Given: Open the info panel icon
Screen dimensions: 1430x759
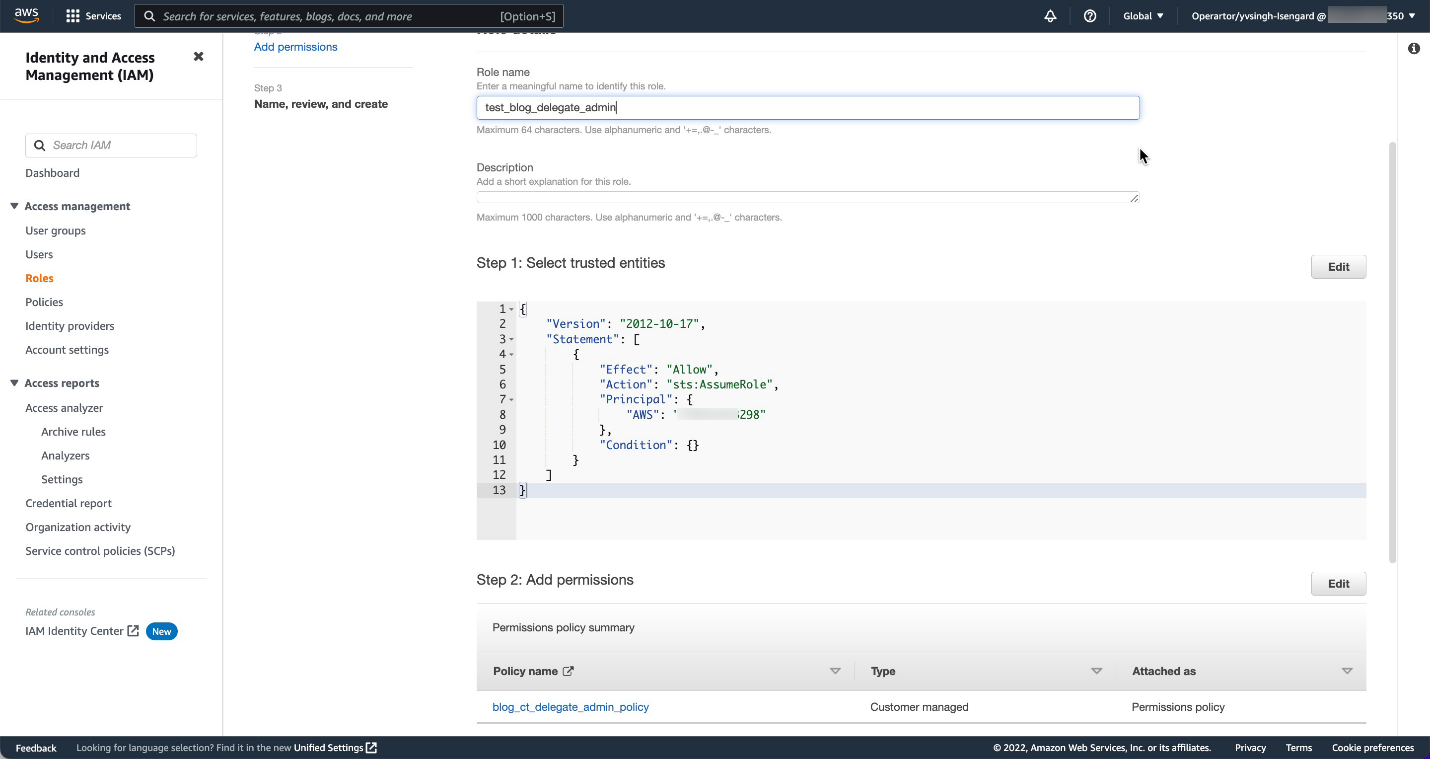Looking at the screenshot, I should pos(1413,48).
